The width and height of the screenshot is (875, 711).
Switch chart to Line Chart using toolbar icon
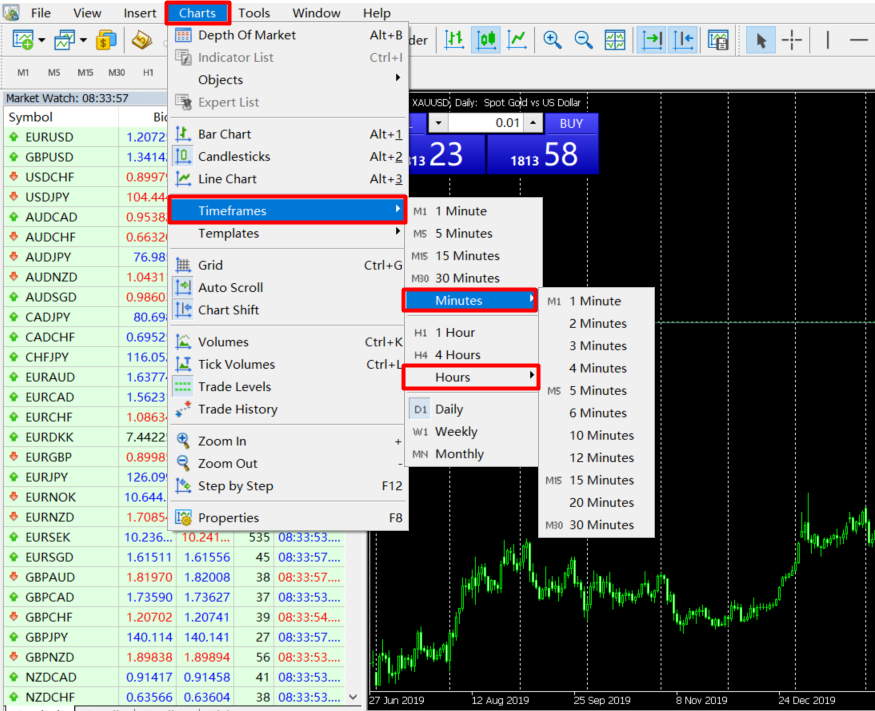click(x=517, y=41)
